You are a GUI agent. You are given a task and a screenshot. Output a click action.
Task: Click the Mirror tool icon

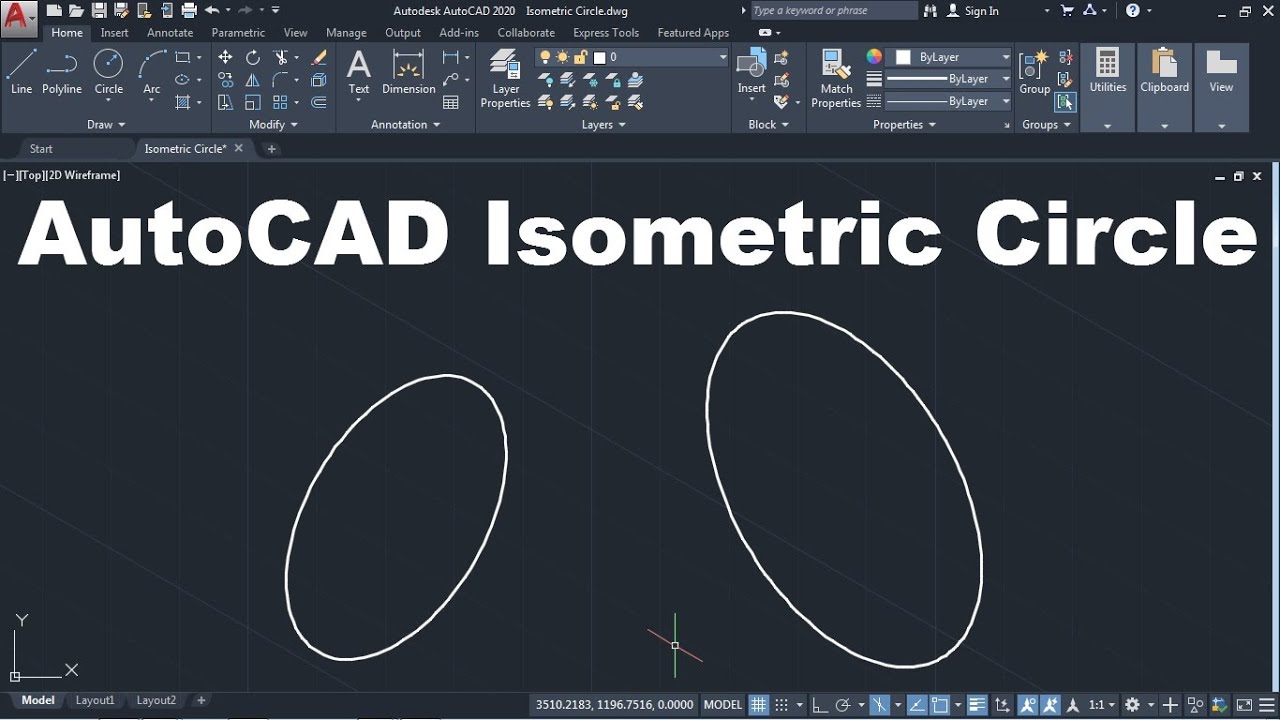click(253, 80)
